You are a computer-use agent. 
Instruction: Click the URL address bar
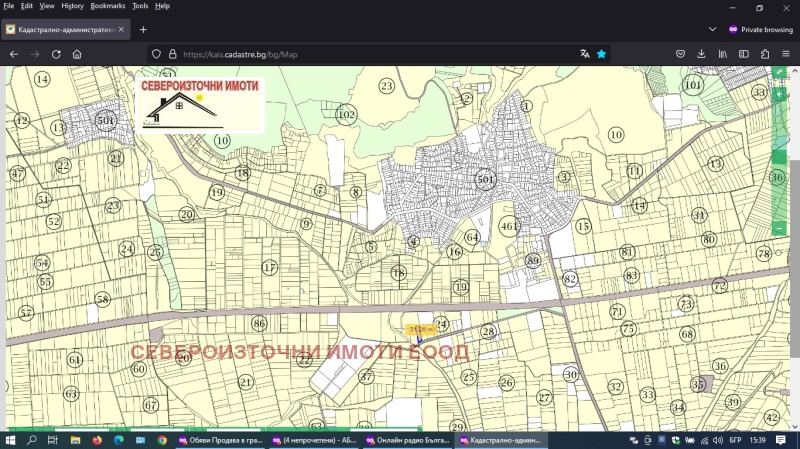(x=378, y=54)
